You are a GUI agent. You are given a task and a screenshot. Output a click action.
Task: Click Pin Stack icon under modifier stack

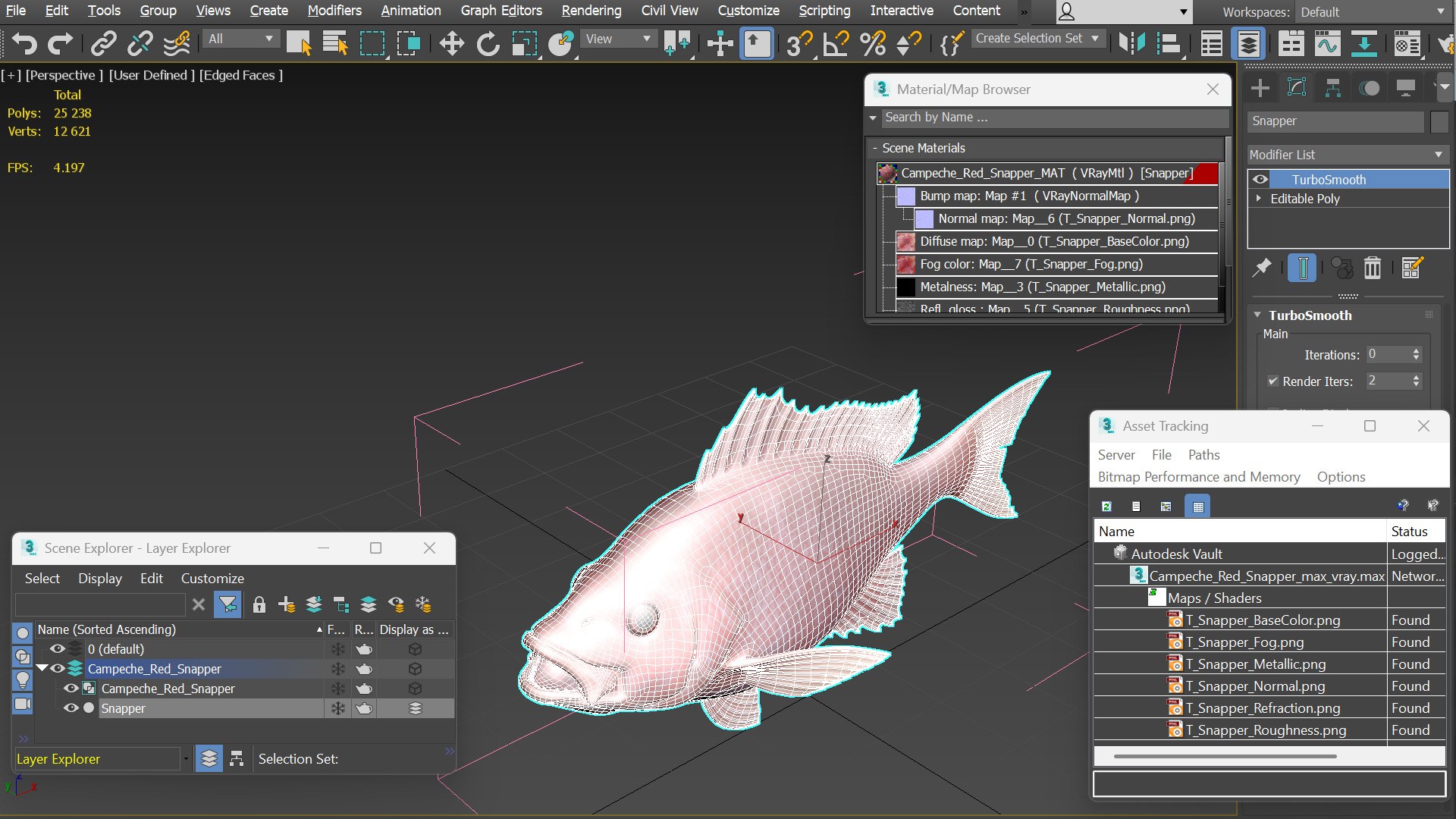click(1262, 268)
